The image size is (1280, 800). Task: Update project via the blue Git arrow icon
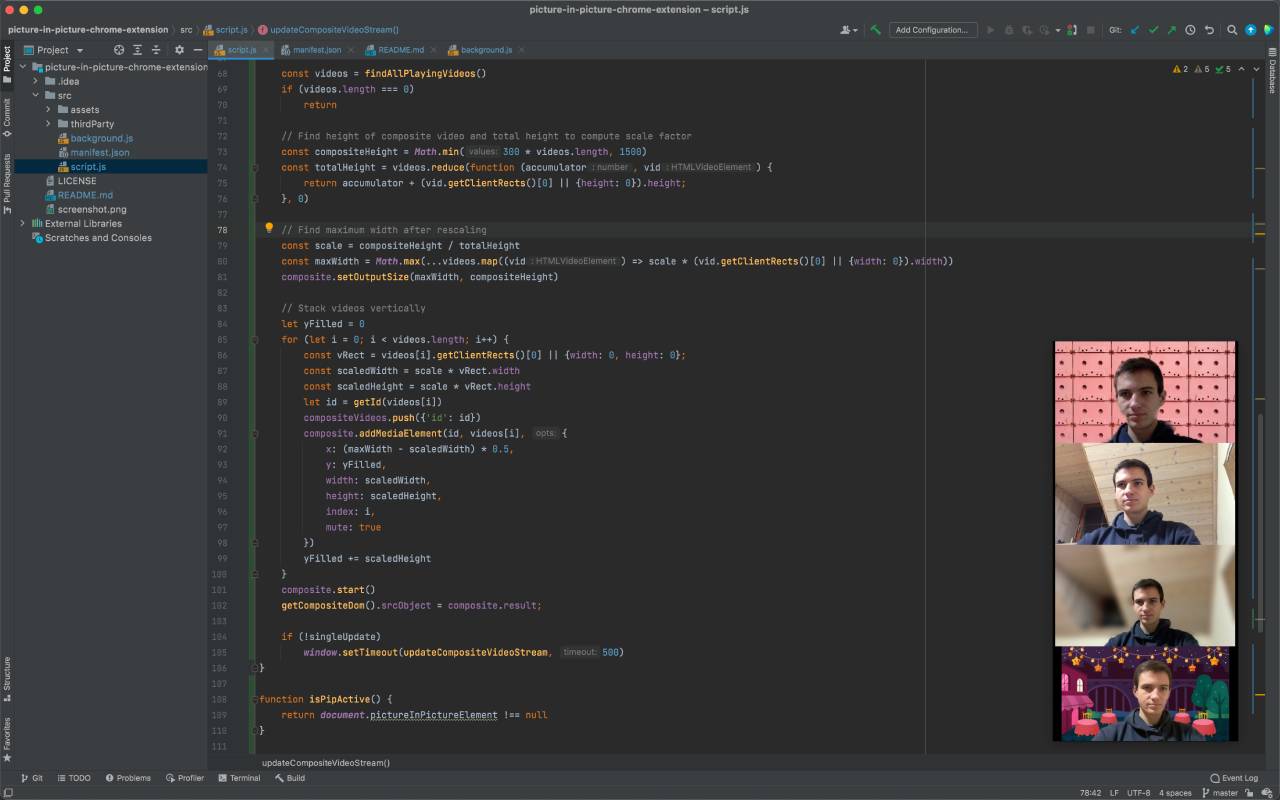click(x=1134, y=30)
